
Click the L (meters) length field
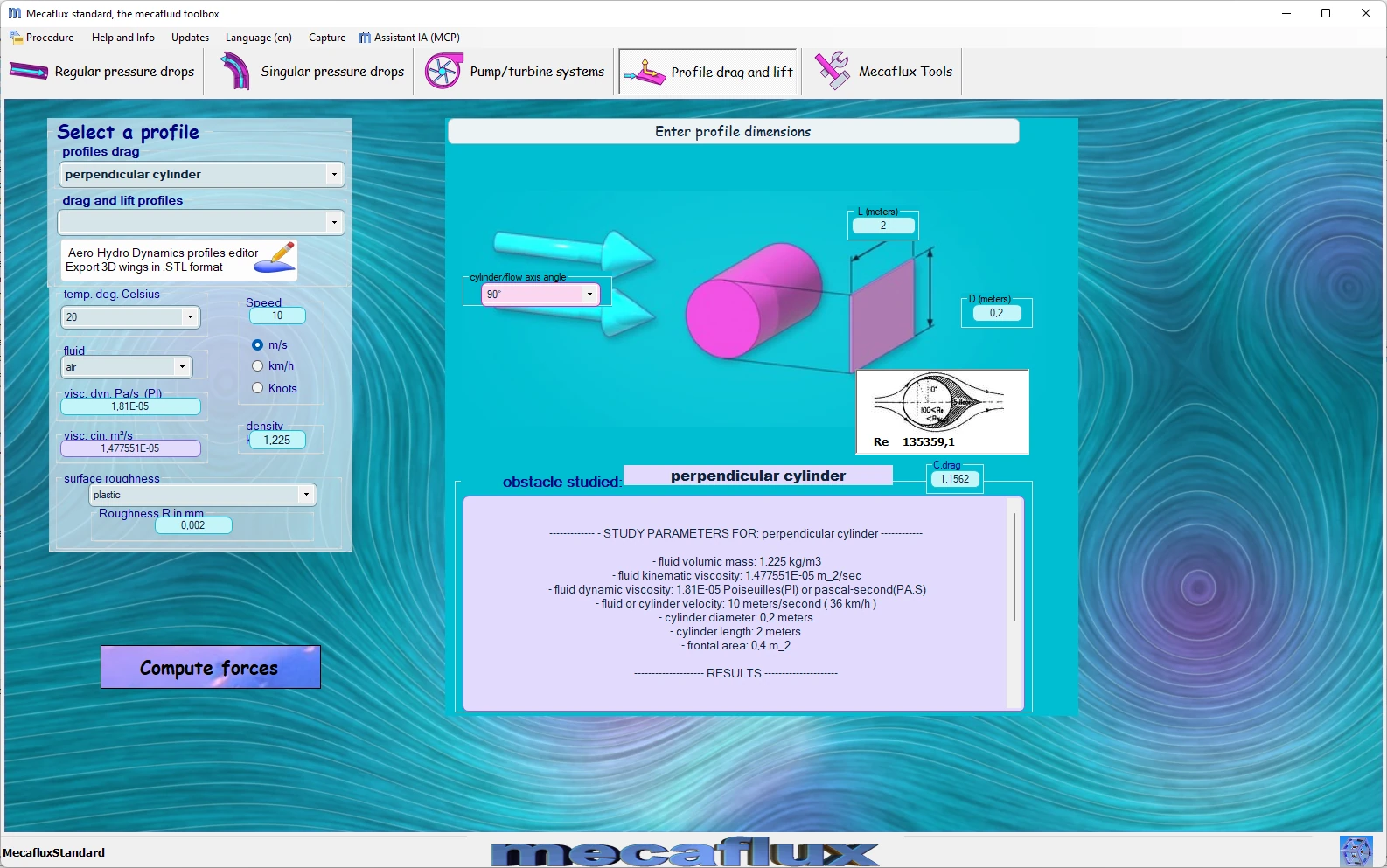pos(883,226)
